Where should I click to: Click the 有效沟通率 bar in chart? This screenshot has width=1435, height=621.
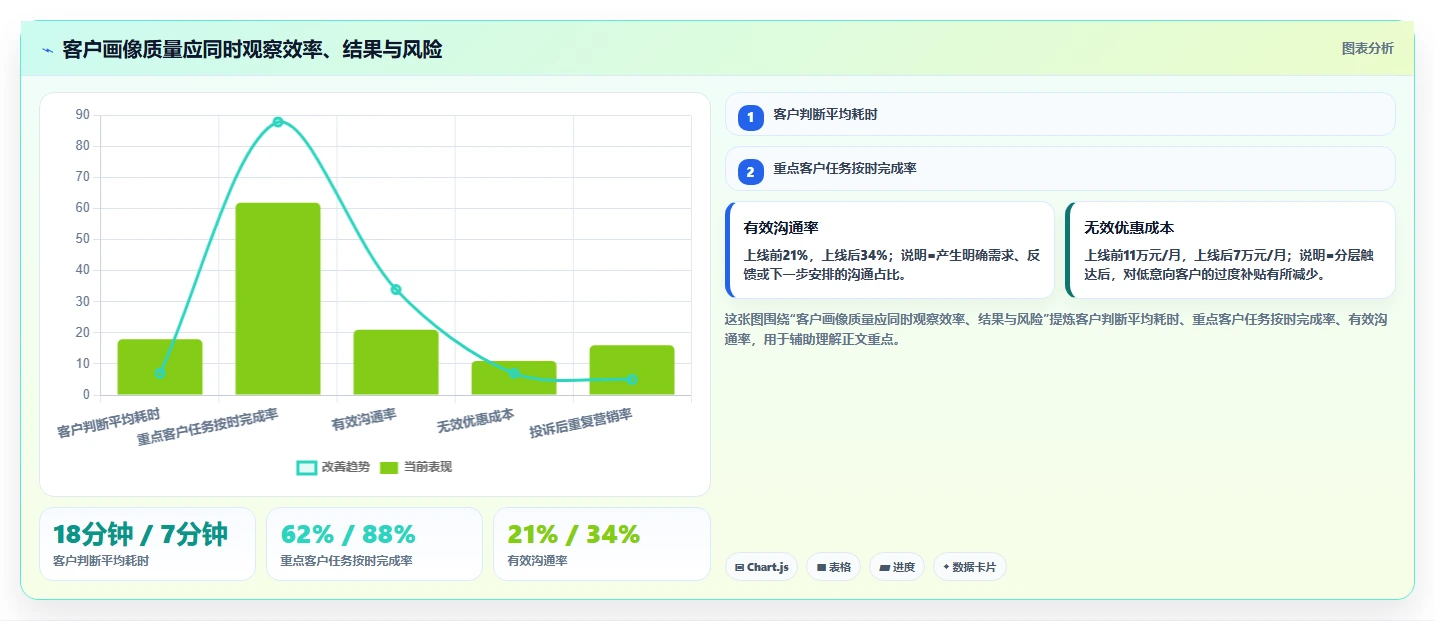coord(396,362)
